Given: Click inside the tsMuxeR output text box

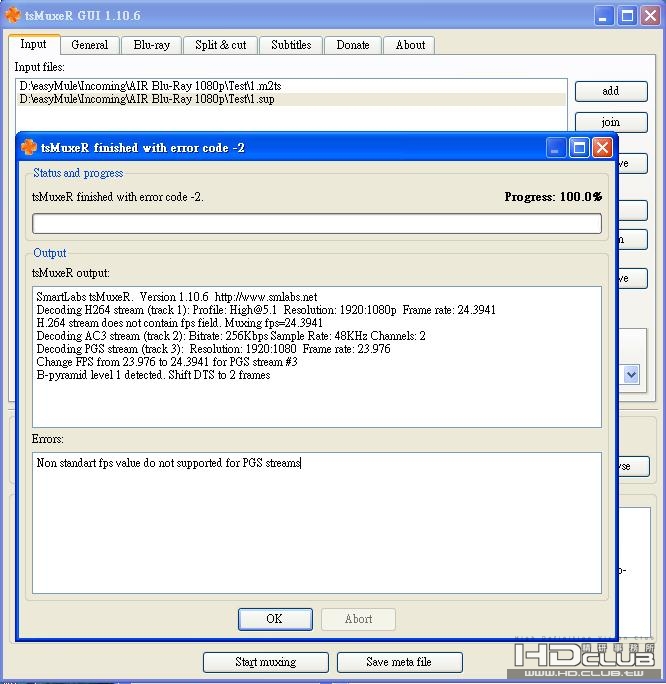Looking at the screenshot, I should click(317, 356).
